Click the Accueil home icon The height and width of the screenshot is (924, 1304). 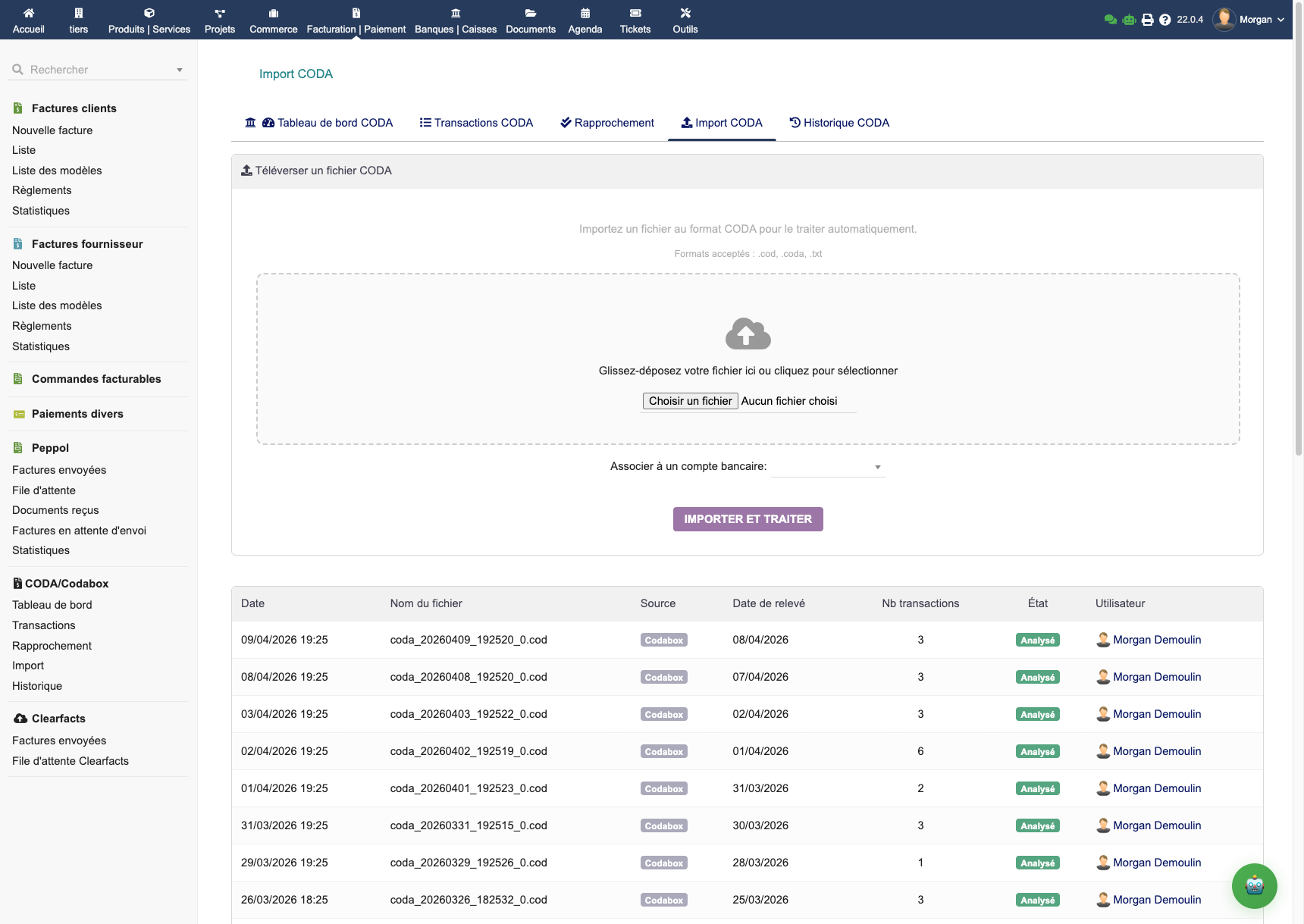pos(29,13)
